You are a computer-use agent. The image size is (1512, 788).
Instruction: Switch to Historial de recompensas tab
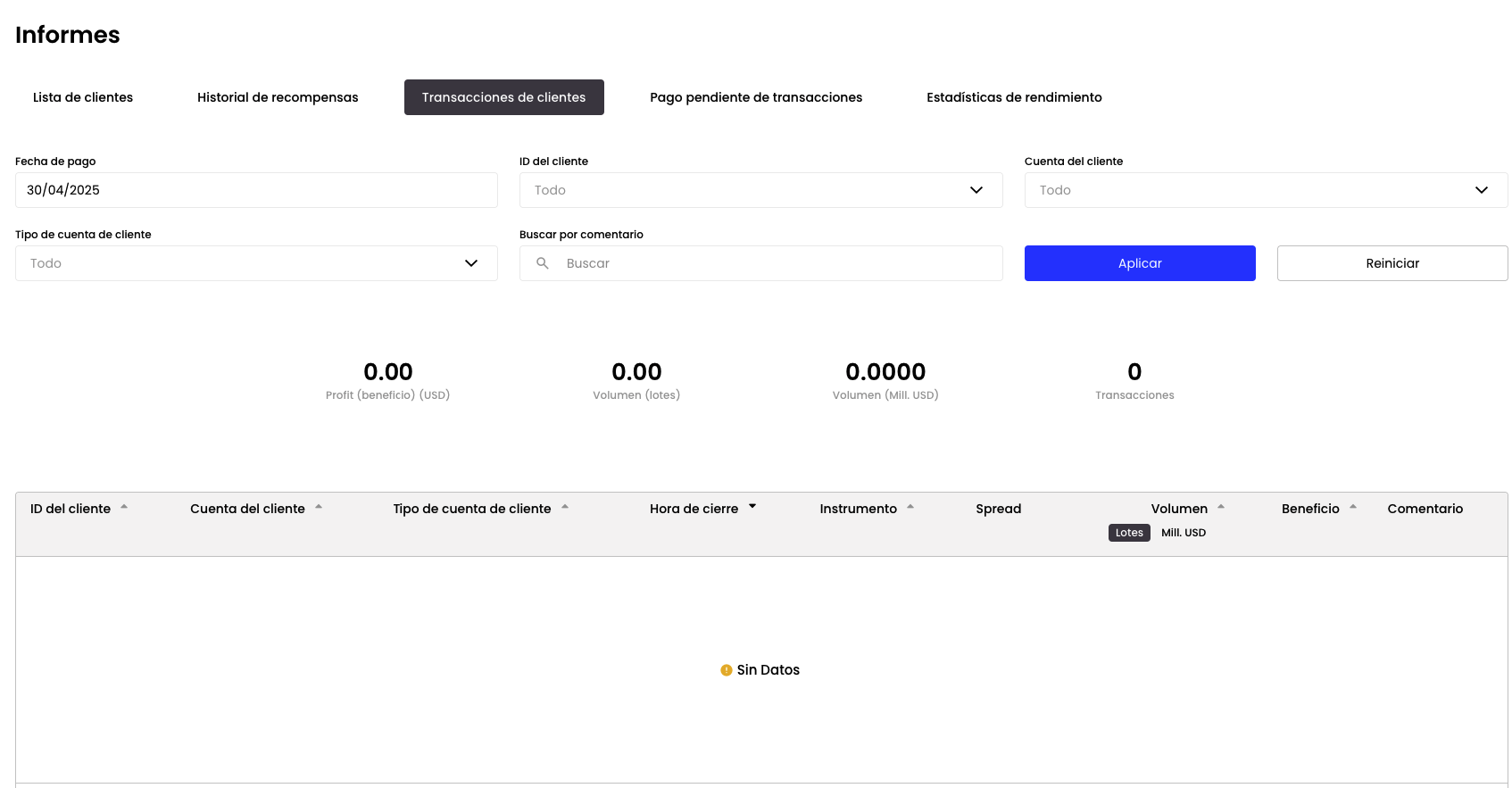(278, 97)
